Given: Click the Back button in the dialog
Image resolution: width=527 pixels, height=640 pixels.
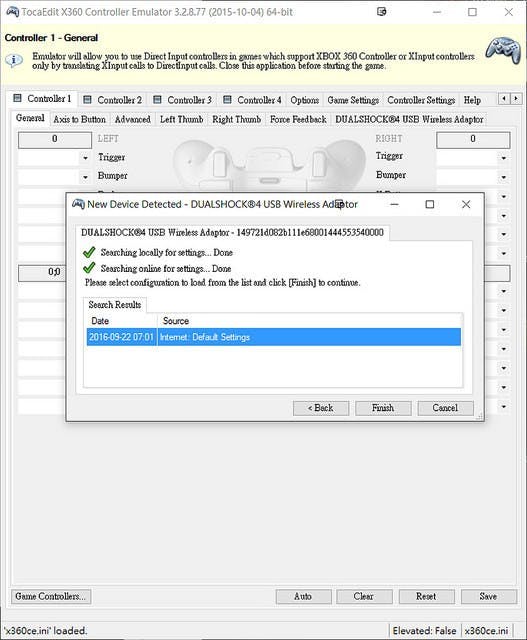Looking at the screenshot, I should 321,408.
